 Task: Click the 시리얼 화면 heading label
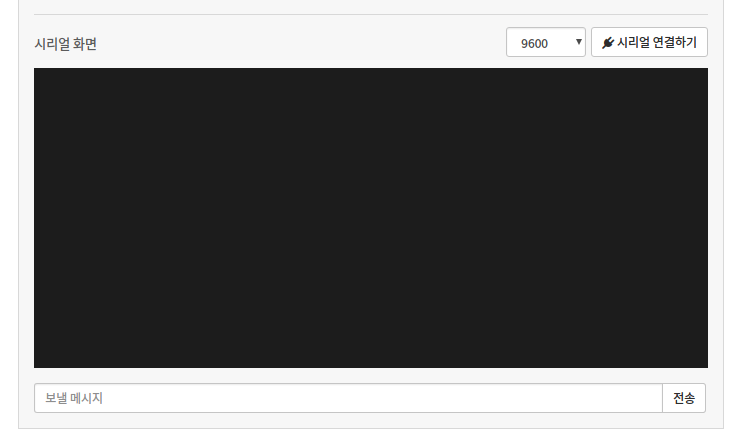tap(65, 44)
